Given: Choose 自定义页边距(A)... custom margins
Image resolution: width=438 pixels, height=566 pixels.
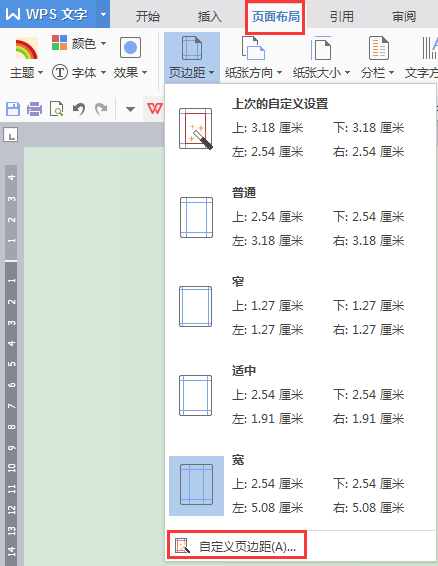Looking at the screenshot, I should coord(237,546).
